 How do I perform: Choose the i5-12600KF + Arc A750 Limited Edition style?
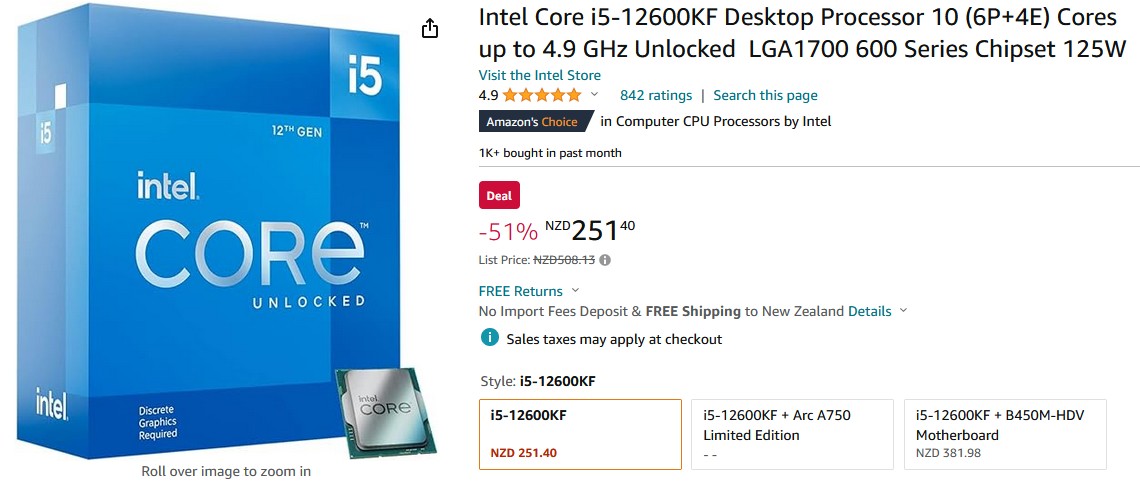[792, 434]
